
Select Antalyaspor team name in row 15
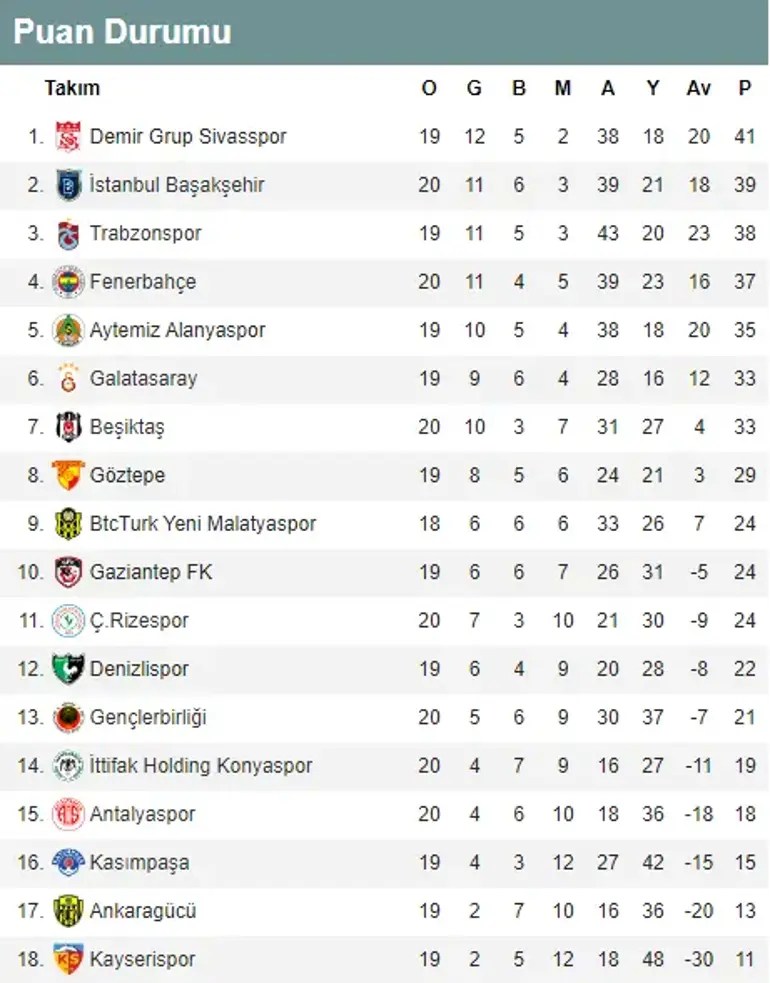pyautogui.click(x=142, y=814)
